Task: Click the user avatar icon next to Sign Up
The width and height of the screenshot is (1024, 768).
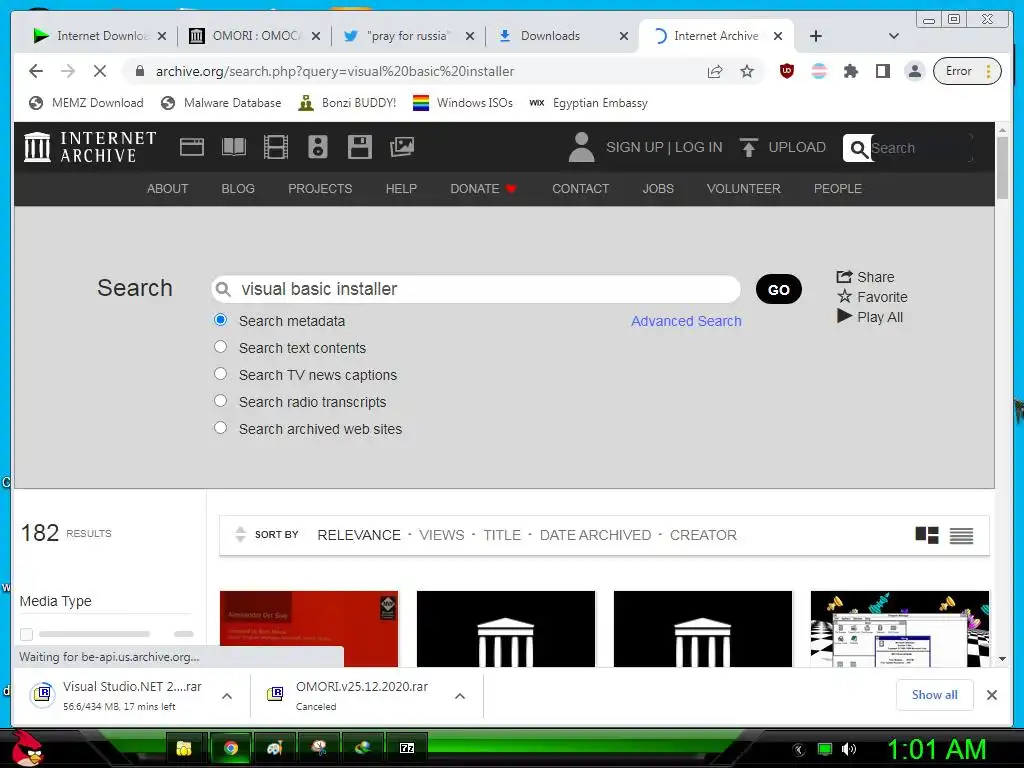Action: (x=581, y=147)
